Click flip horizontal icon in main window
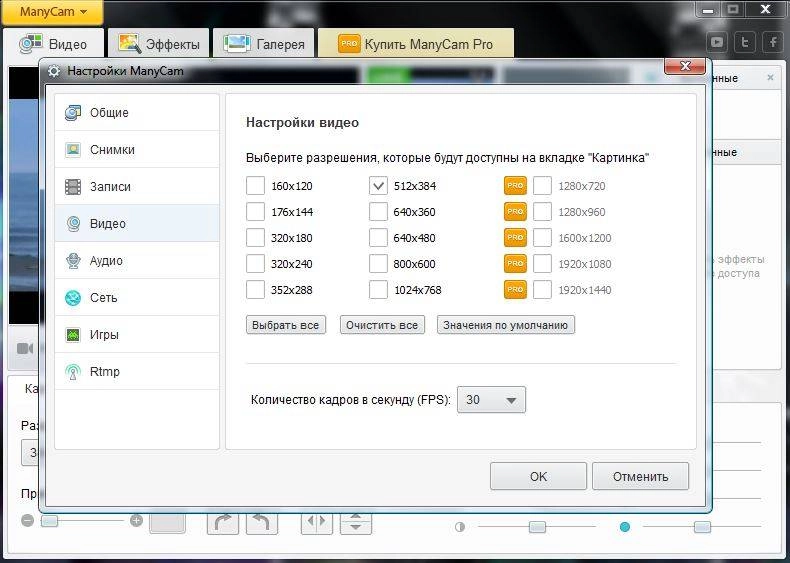Screen dimensions: 790x563 coord(316,522)
